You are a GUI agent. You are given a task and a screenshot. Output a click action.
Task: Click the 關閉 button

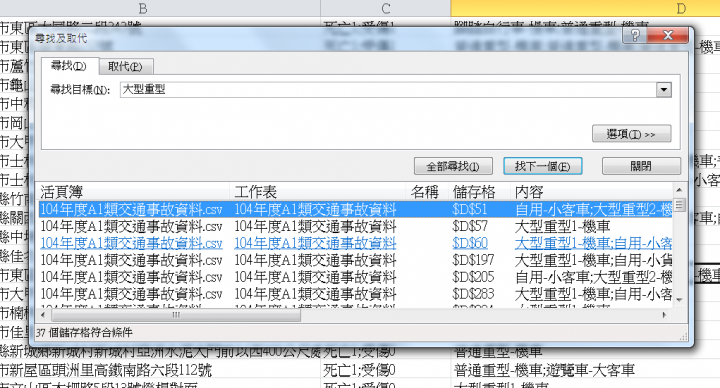(641, 166)
